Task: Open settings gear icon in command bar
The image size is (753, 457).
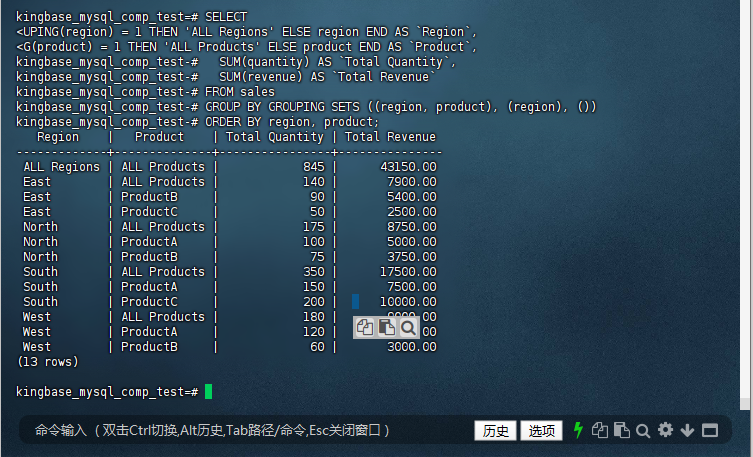Action: (x=665, y=430)
